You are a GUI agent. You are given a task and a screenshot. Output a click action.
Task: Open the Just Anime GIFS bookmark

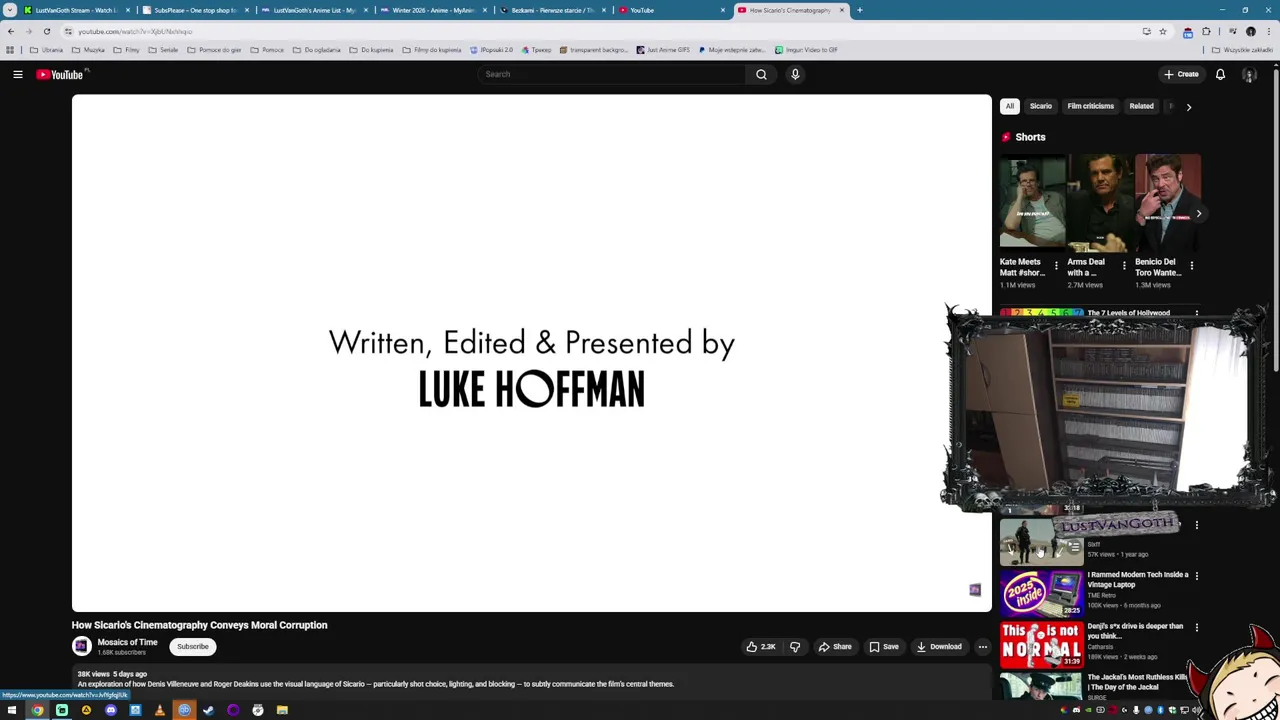(x=663, y=50)
